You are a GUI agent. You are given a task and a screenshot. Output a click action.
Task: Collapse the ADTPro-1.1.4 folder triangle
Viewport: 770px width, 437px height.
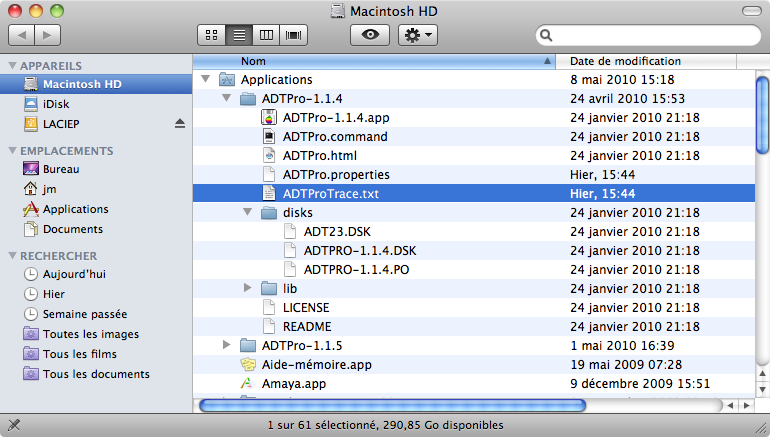(x=226, y=98)
